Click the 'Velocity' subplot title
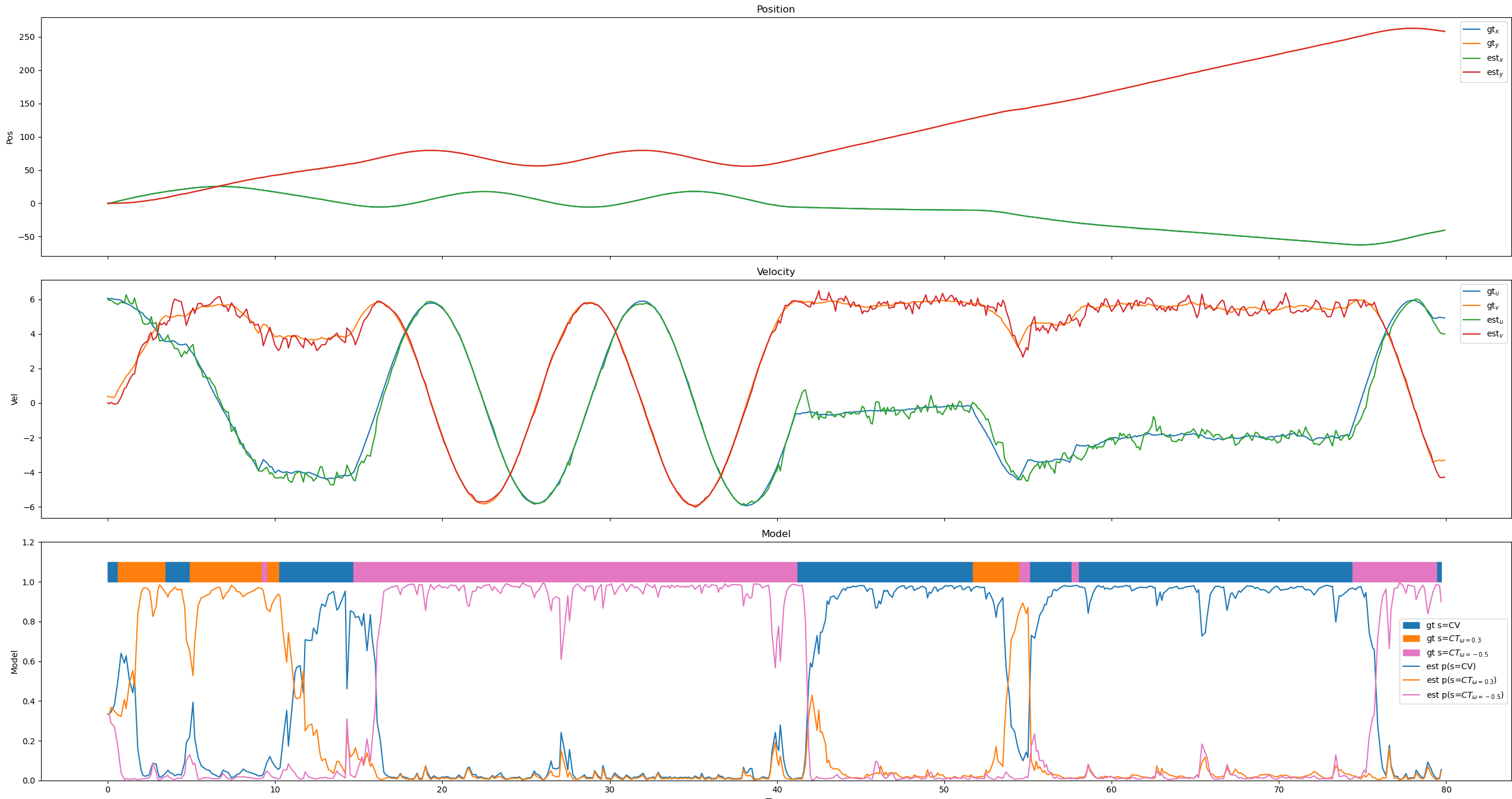The image size is (1512, 799). tap(775, 272)
